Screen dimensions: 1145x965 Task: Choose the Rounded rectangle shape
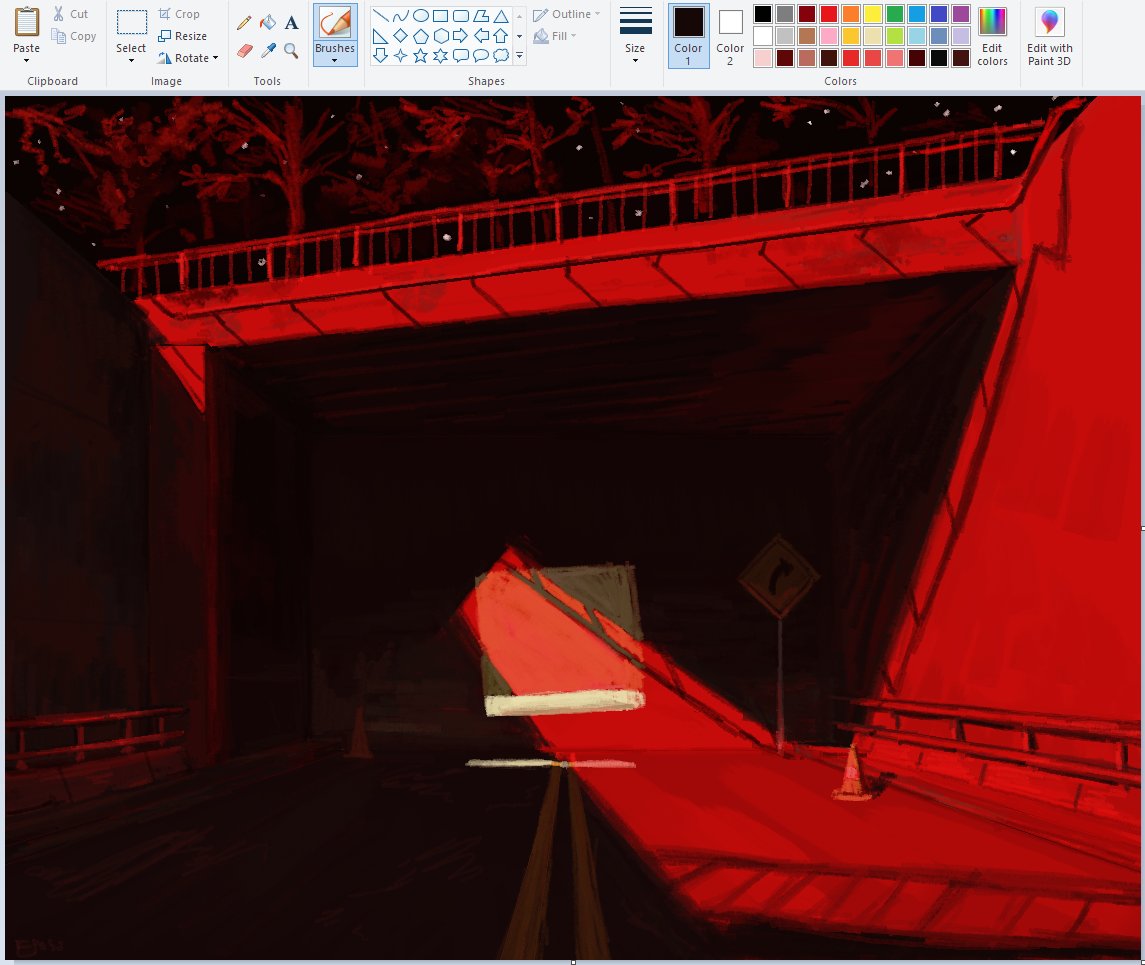pos(461,16)
